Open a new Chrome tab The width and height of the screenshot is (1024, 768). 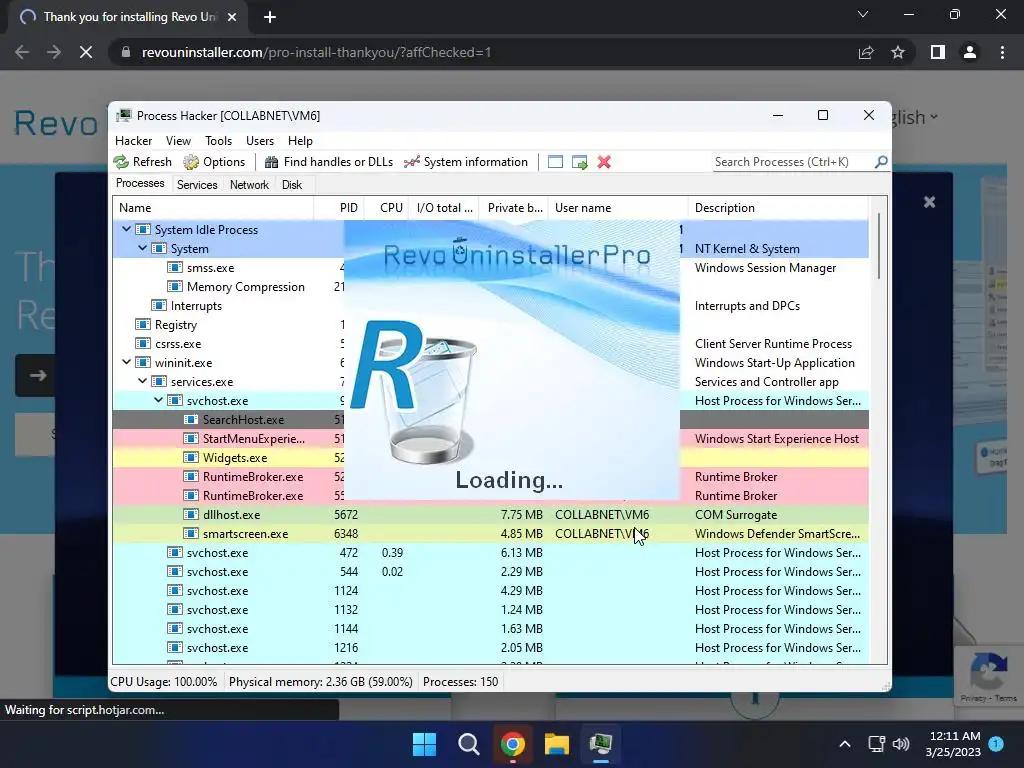pyautogui.click(x=270, y=17)
